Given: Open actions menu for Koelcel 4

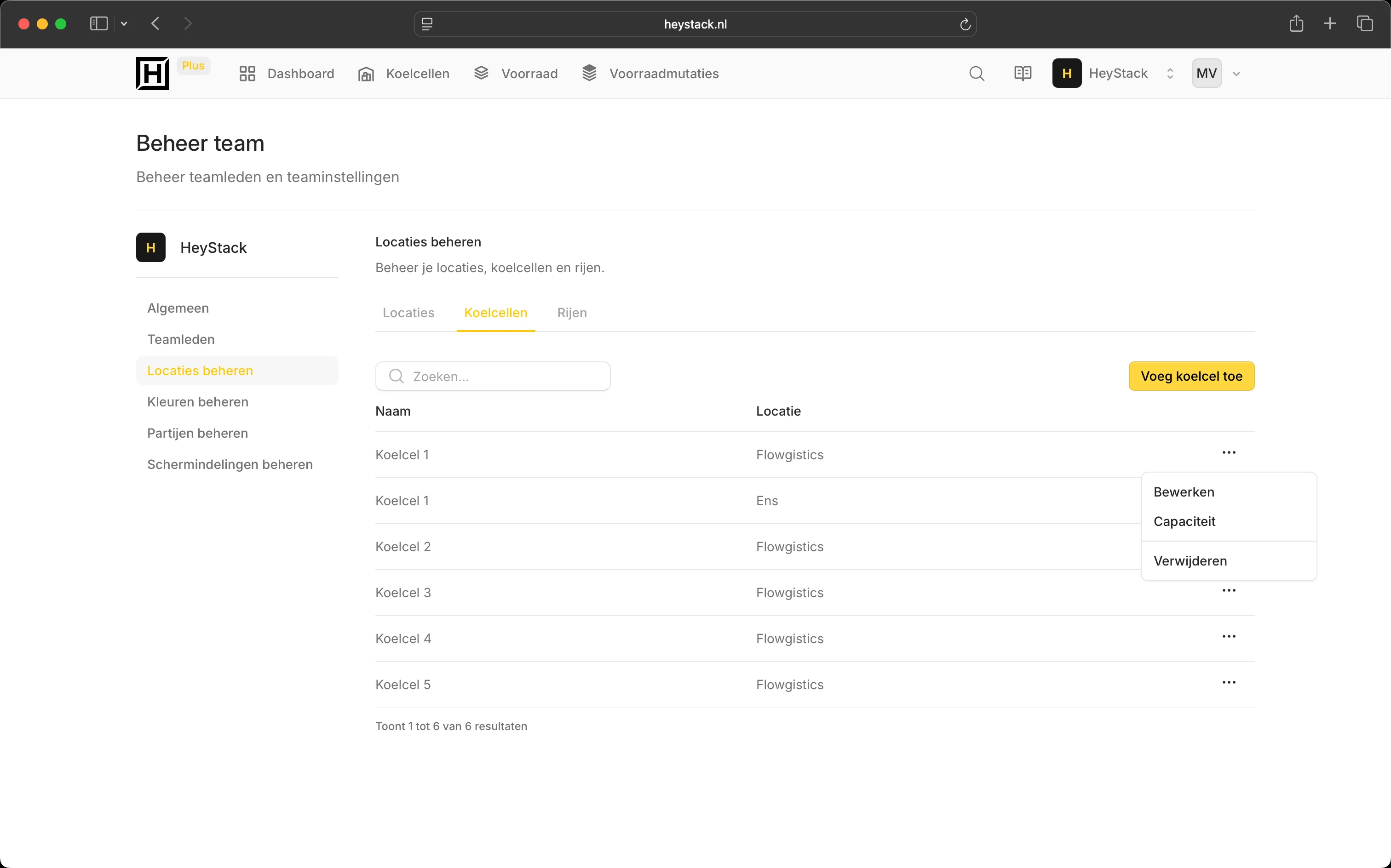Looking at the screenshot, I should (1229, 637).
